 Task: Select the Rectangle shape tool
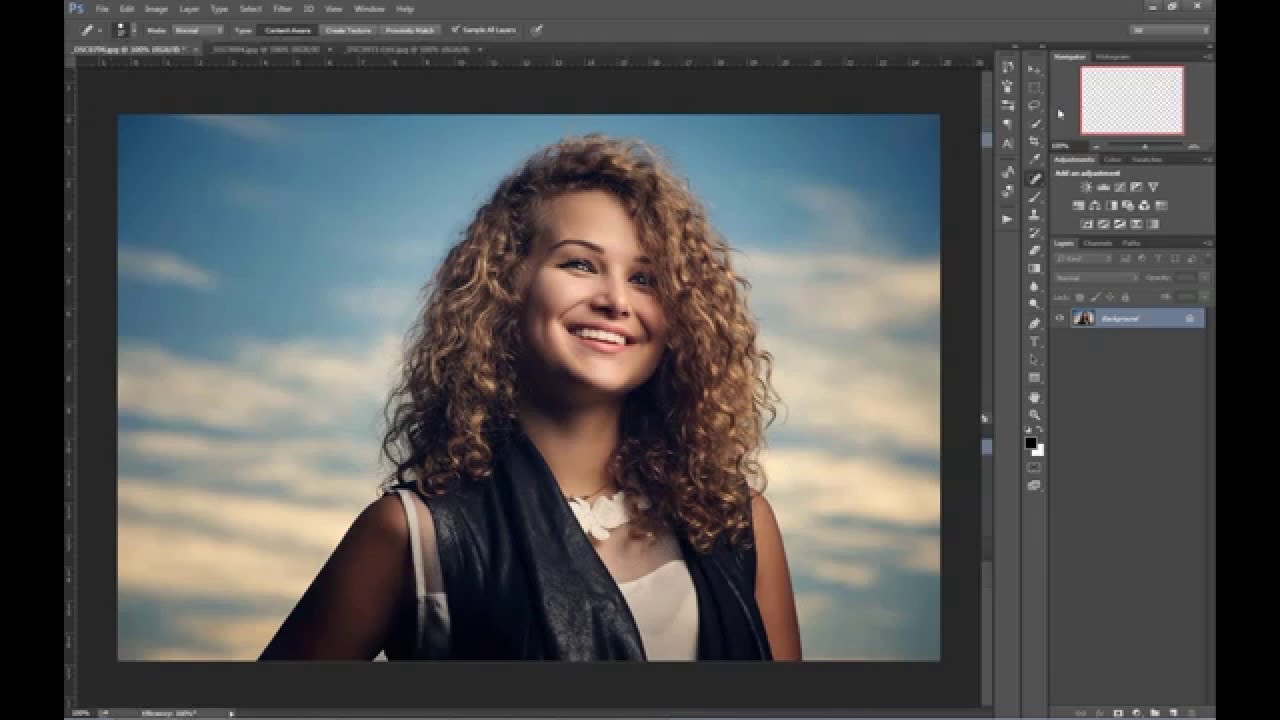(1035, 378)
